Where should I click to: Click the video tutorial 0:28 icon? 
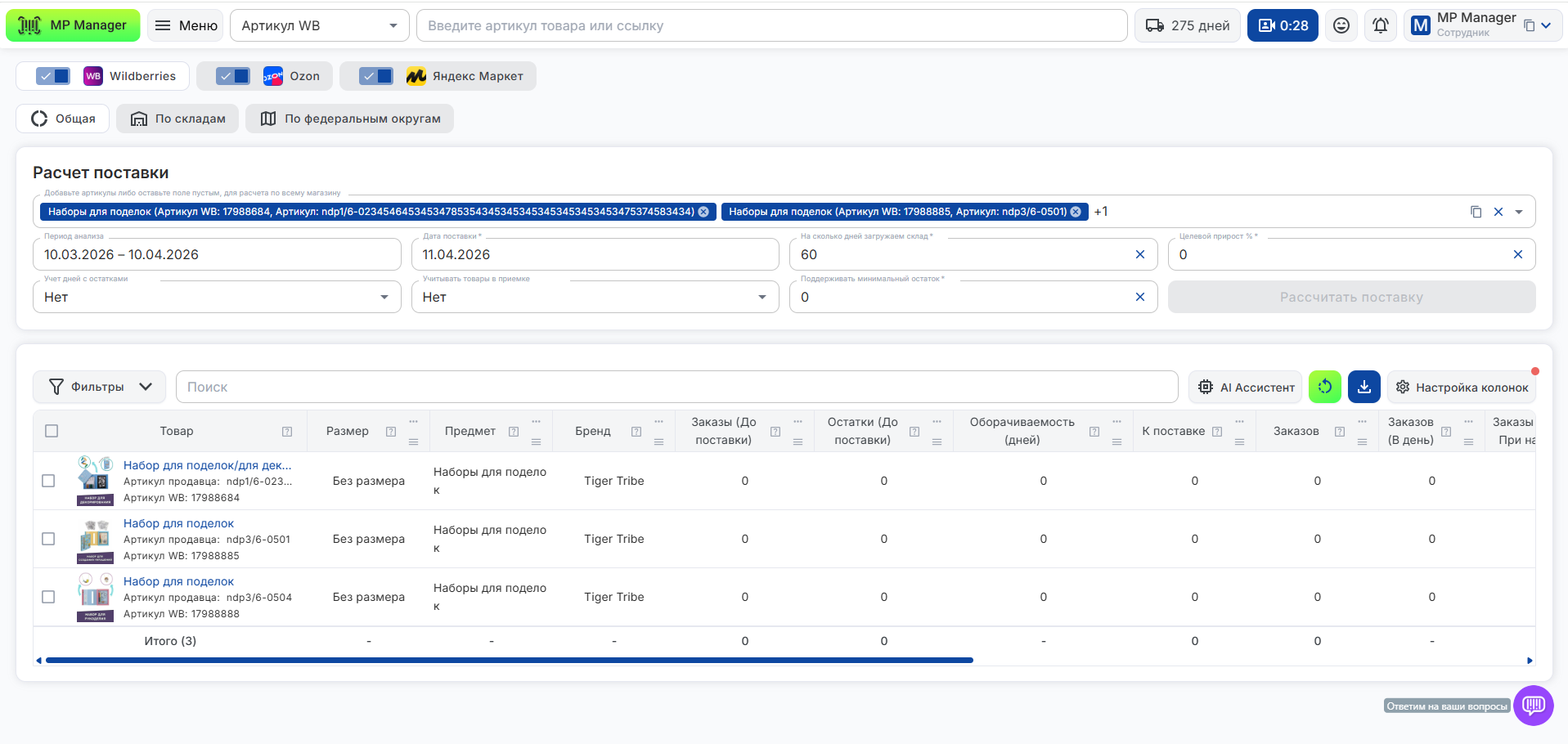[1282, 25]
